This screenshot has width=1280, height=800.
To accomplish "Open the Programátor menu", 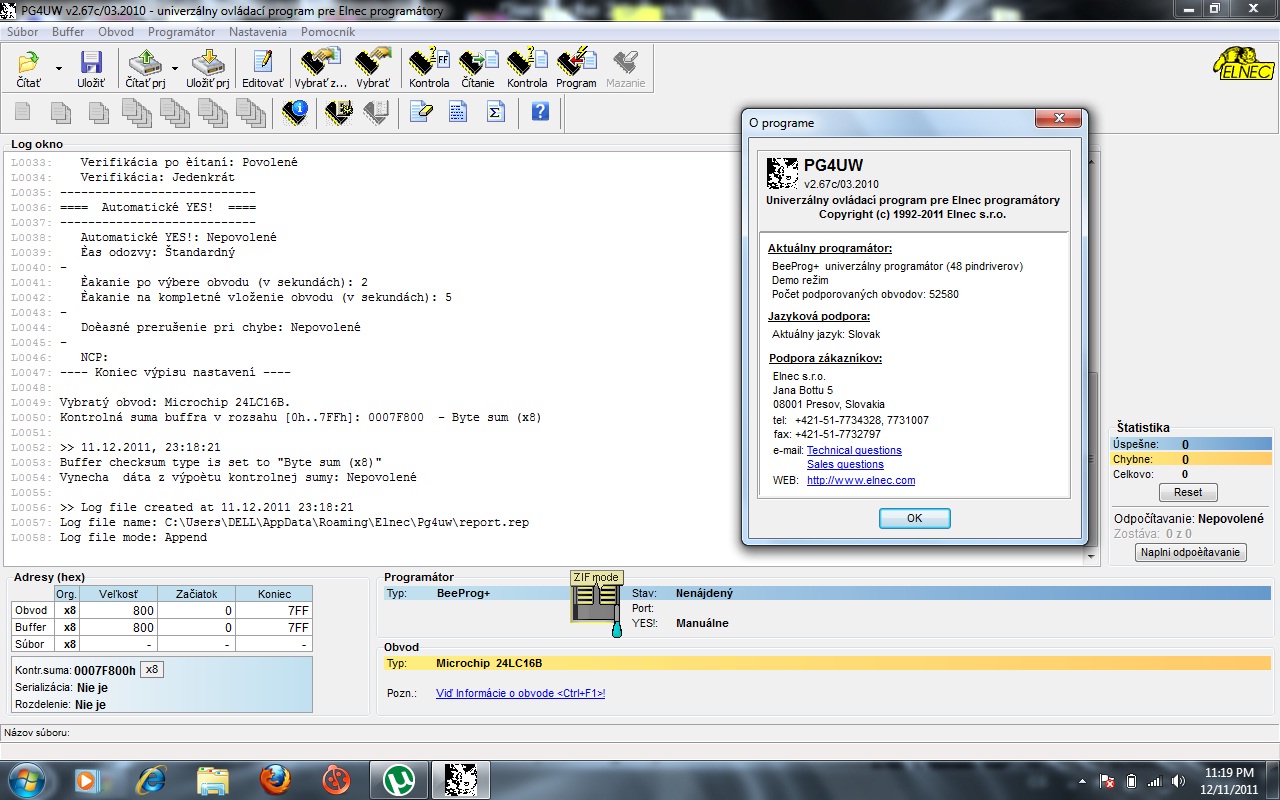I will point(181,32).
